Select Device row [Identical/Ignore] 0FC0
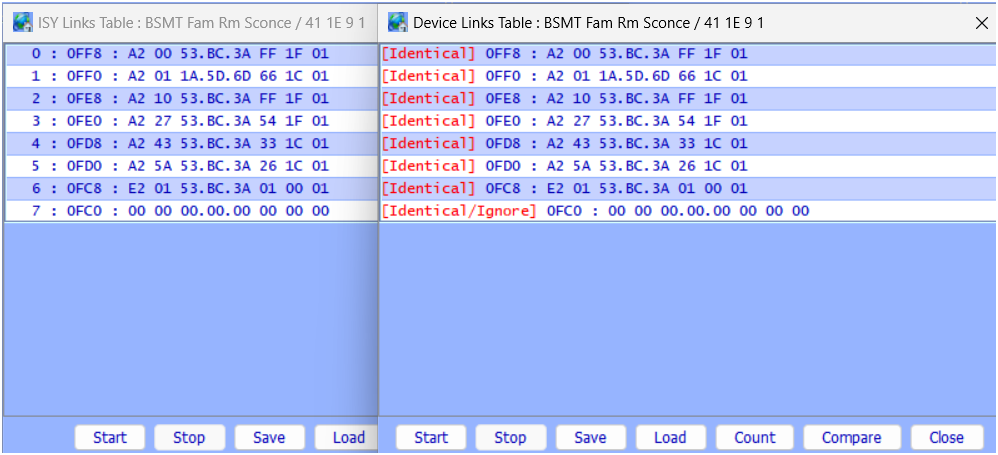 click(689, 211)
